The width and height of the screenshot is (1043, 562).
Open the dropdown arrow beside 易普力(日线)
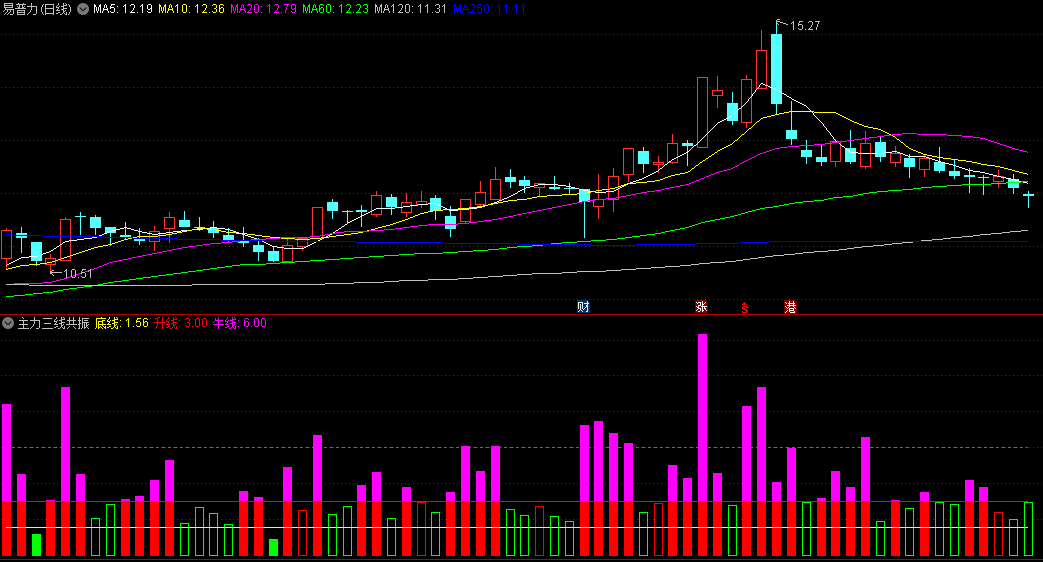83,9
